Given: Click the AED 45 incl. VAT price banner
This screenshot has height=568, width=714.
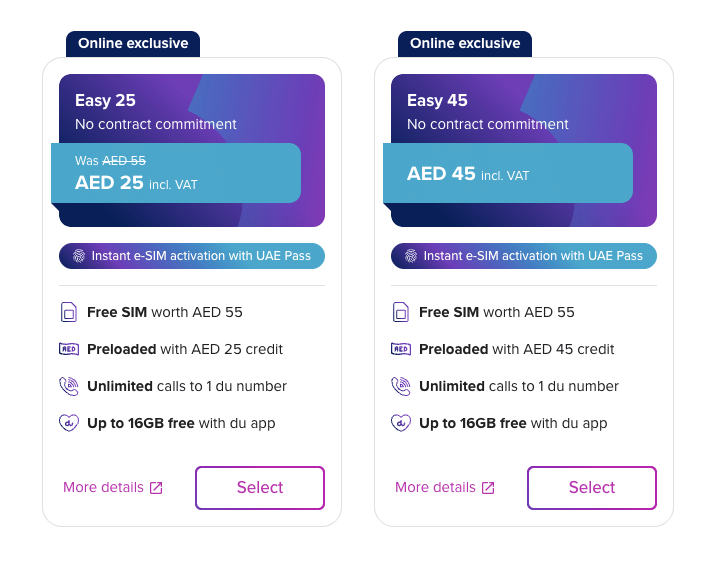Looking at the screenshot, I should [508, 173].
